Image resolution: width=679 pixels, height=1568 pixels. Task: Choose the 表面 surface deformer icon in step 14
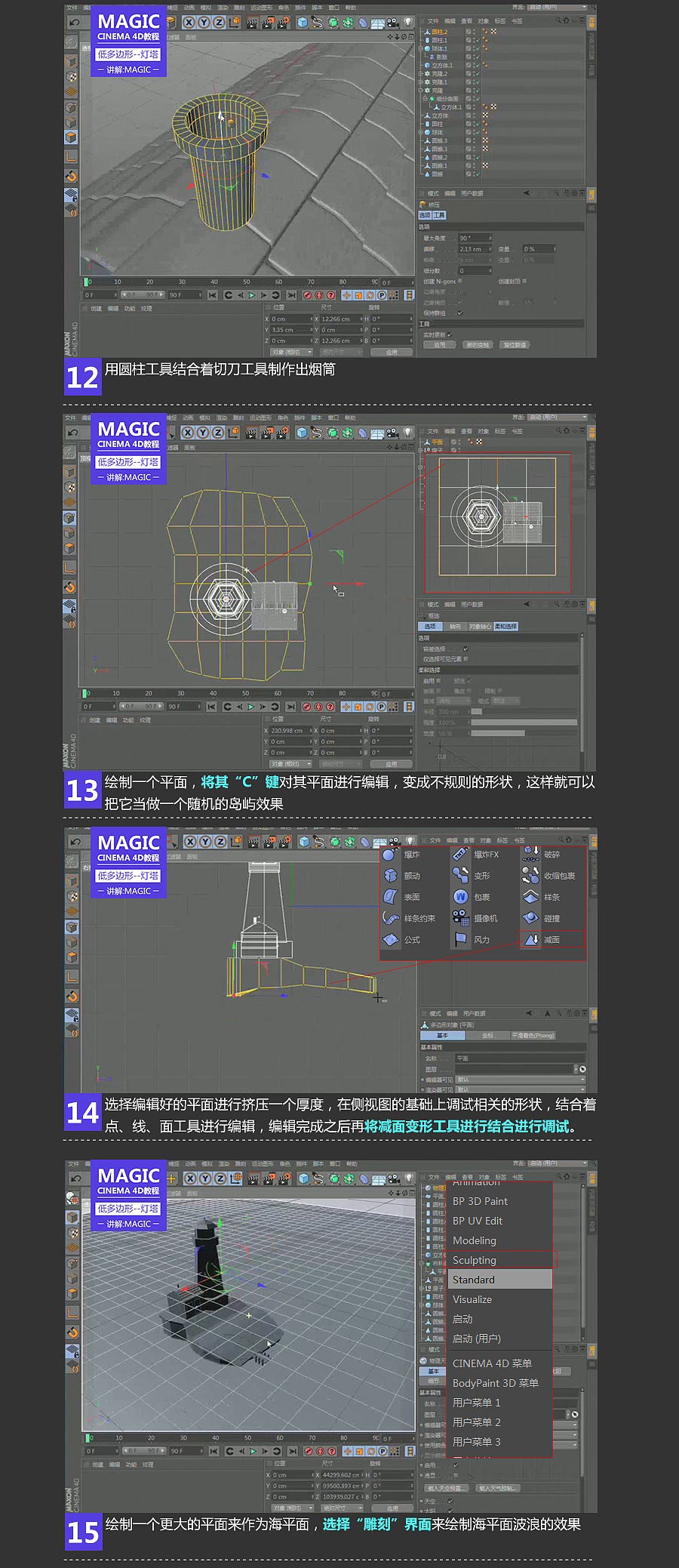click(390, 897)
